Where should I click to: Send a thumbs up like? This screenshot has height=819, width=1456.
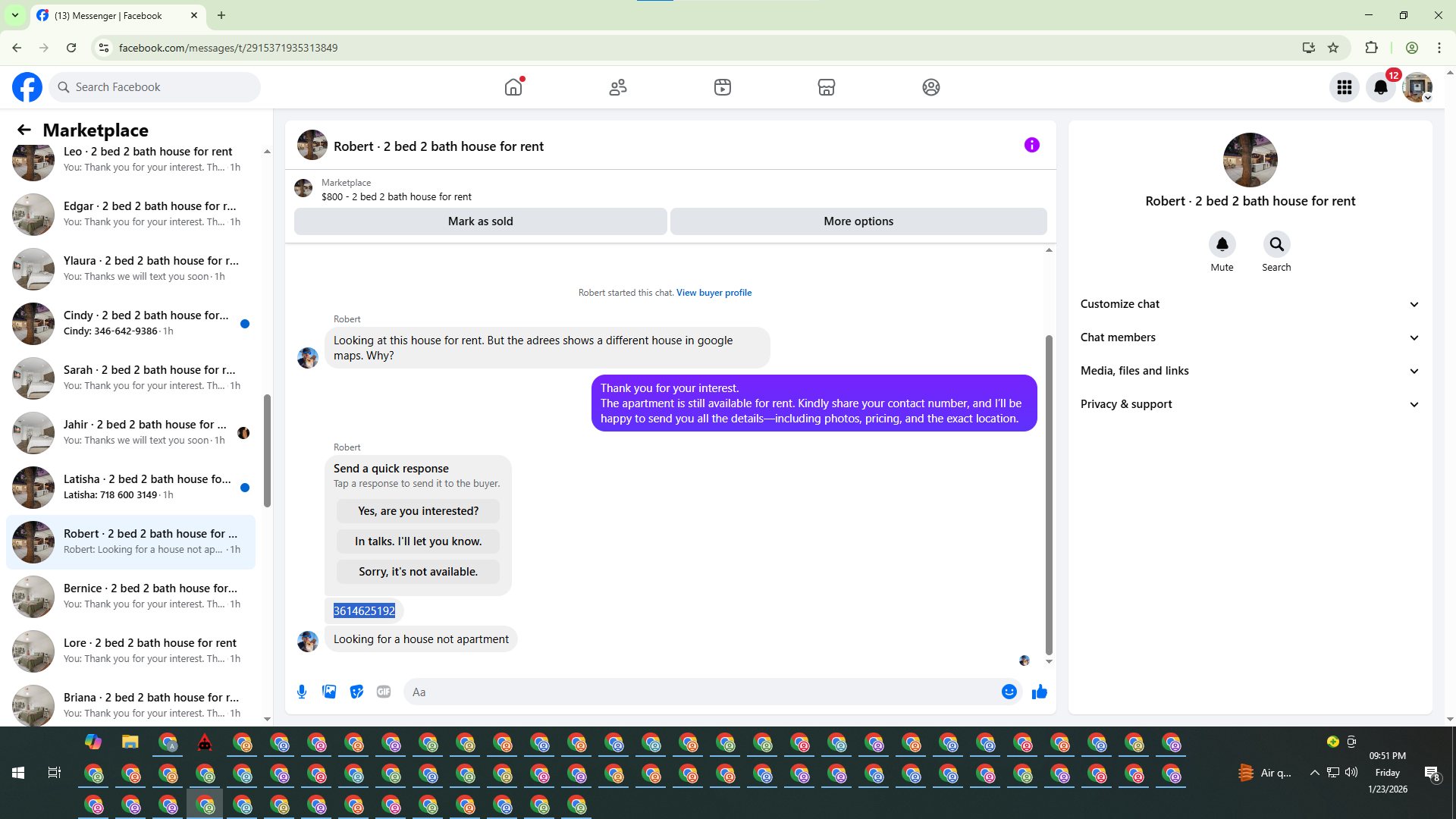1039,692
